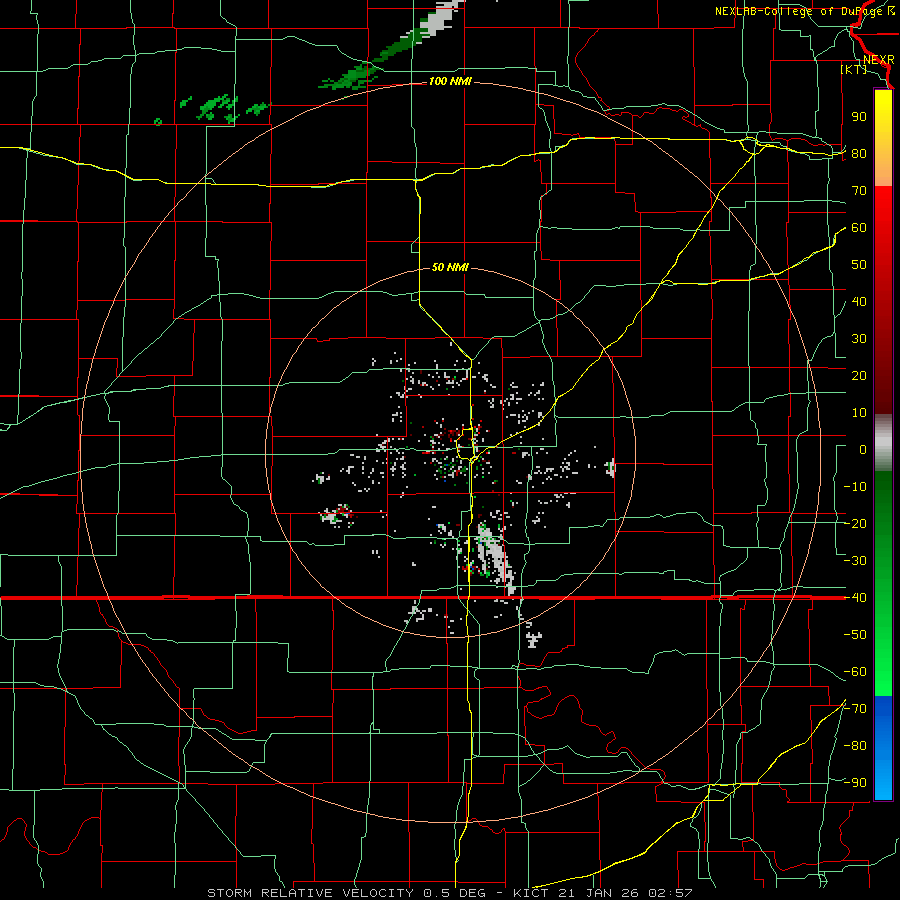This screenshot has width=900, height=900.
Task: Click the "NEXR" label above the scale
Action: [x=878, y=60]
